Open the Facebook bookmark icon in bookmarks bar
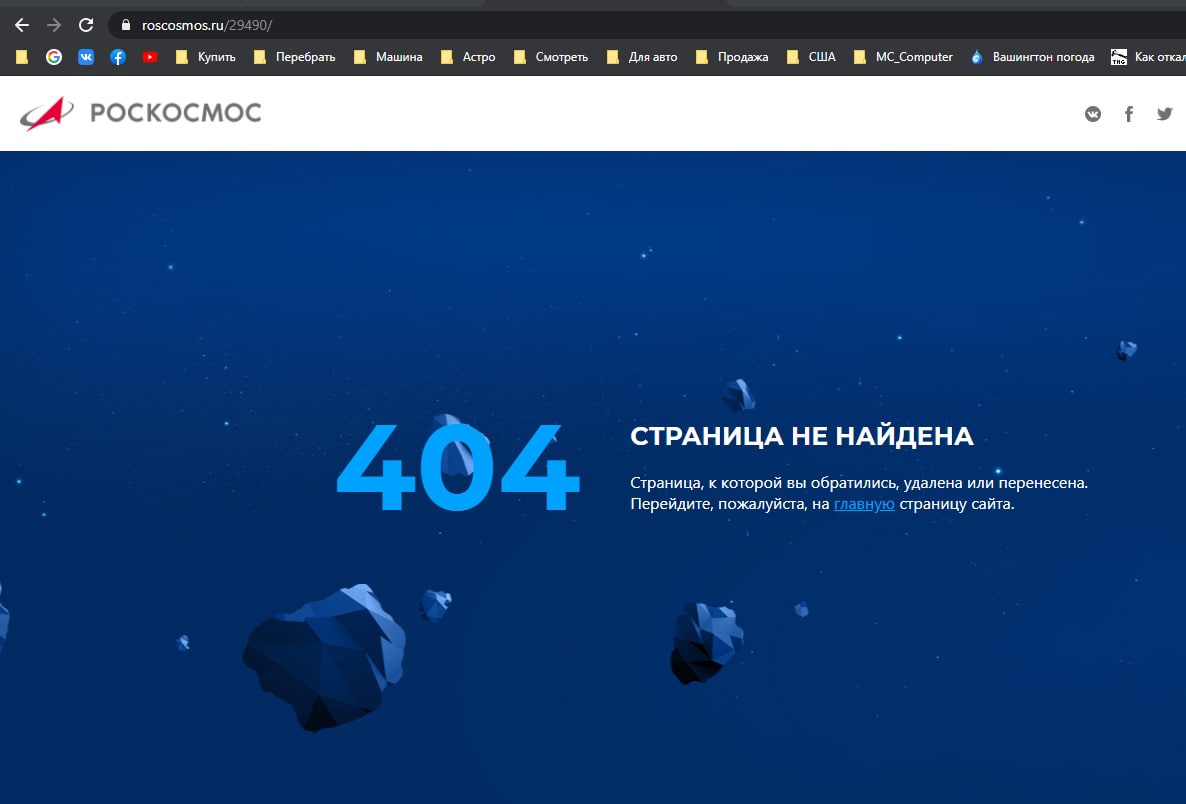 click(118, 57)
